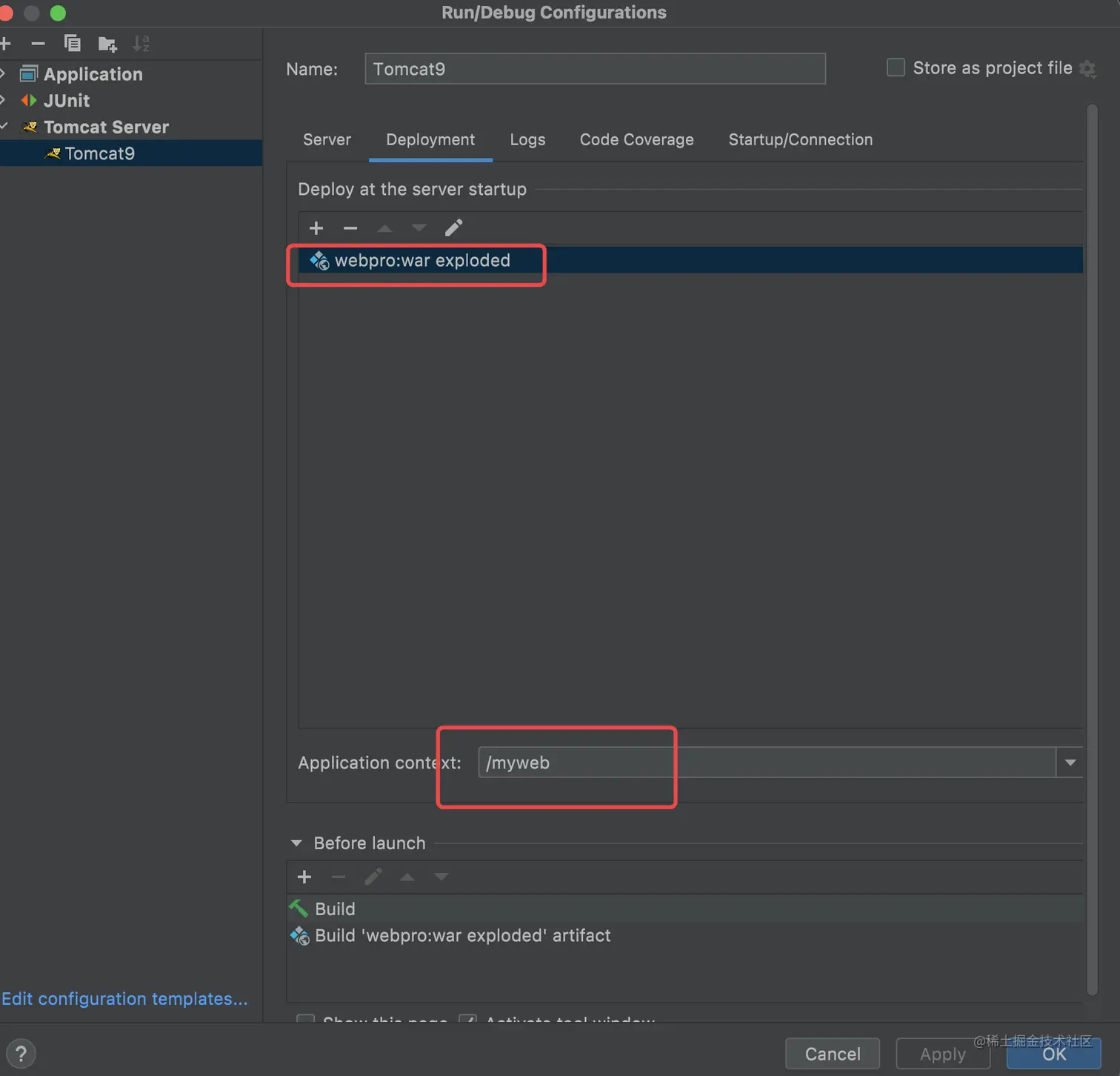Remove the selected configuration with the minus icon
The width and height of the screenshot is (1120, 1076).
click(38, 44)
